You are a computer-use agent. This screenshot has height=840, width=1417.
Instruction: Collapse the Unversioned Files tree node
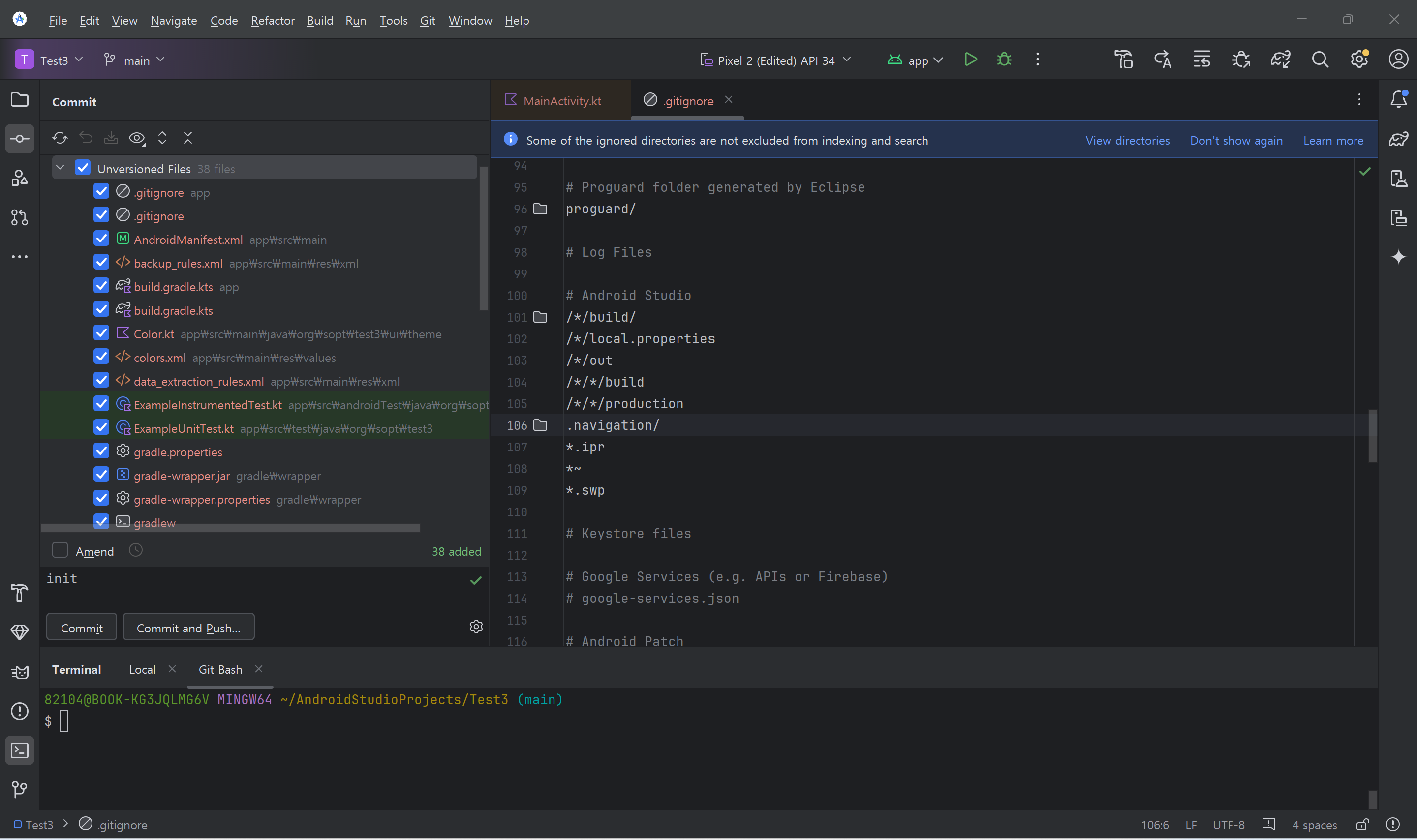(60, 168)
